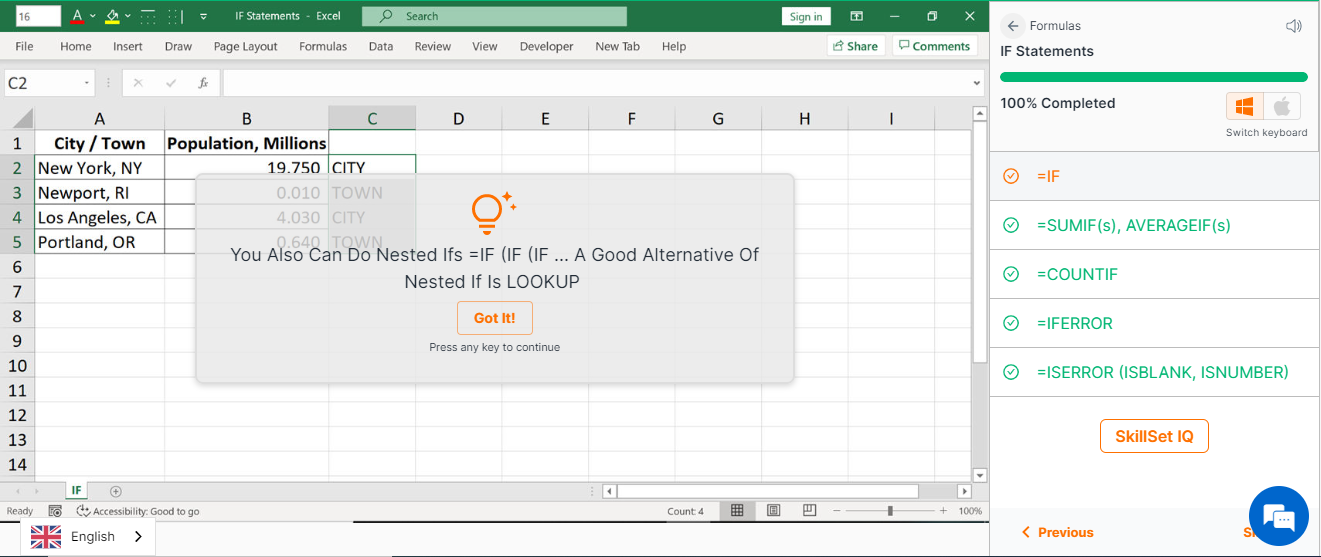Switch to the Insert ribbon tab
Image resolution: width=1321 pixels, height=557 pixels.
pos(128,46)
